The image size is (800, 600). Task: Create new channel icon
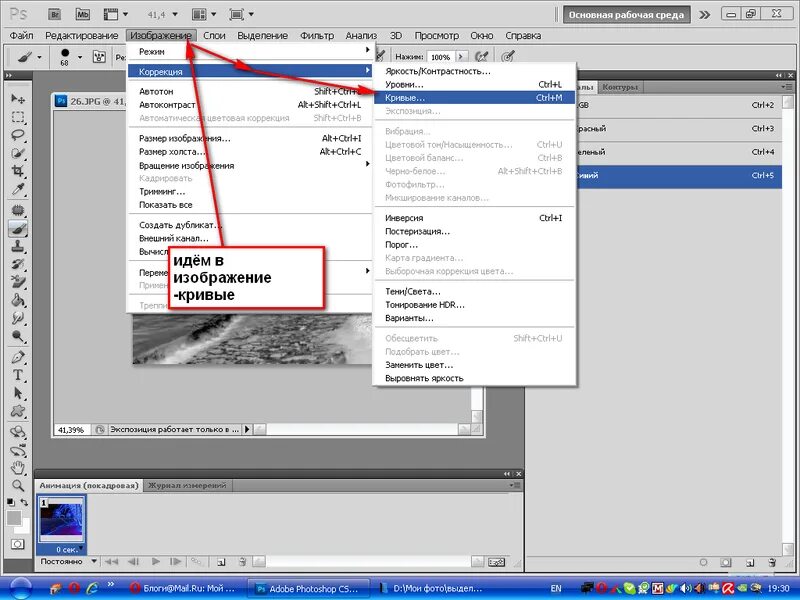tap(749, 563)
